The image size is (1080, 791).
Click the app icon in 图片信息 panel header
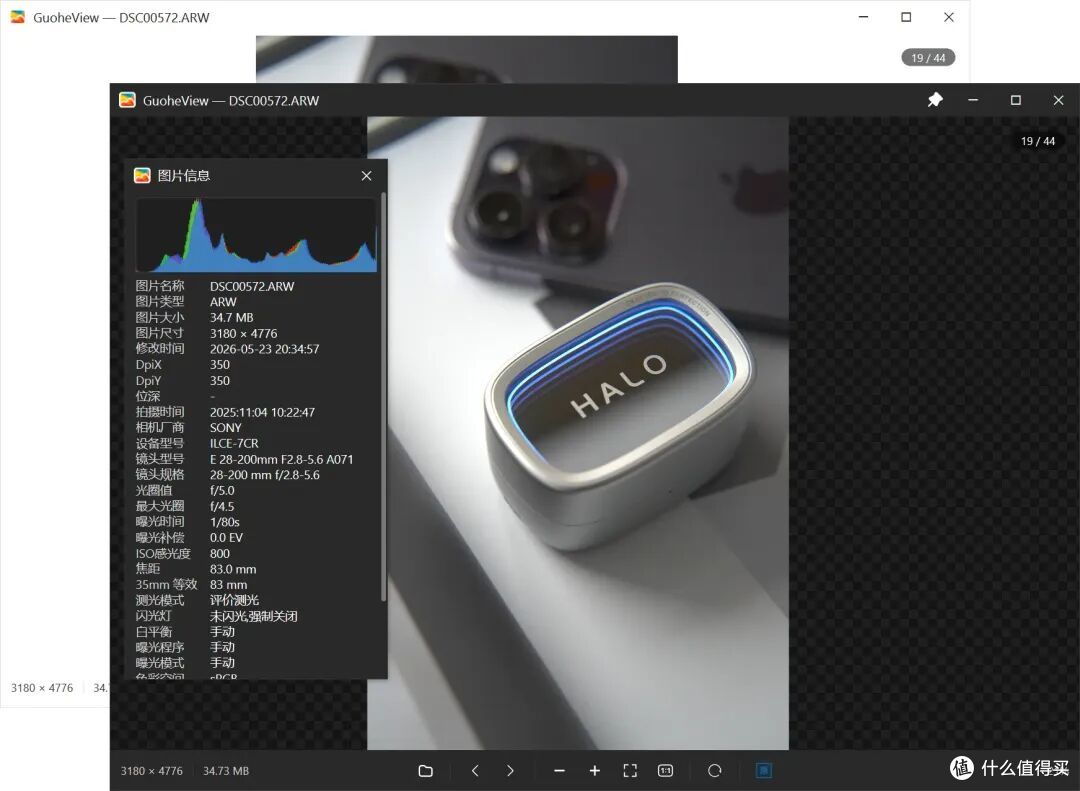point(142,176)
